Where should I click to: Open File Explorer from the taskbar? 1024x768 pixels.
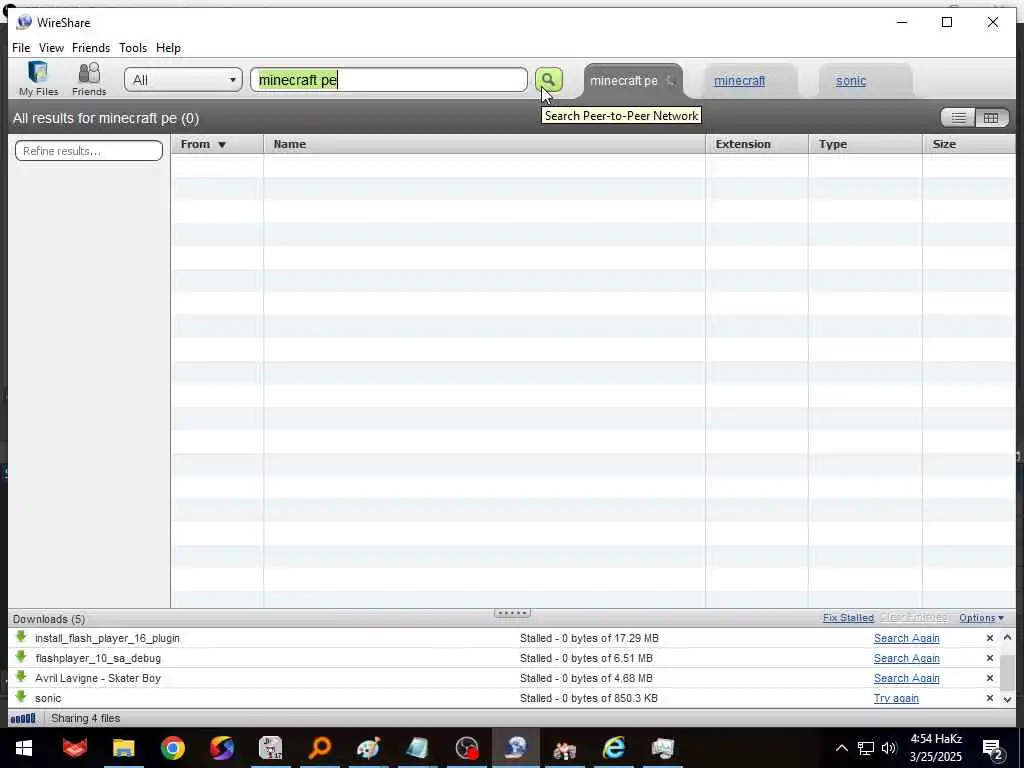123,748
